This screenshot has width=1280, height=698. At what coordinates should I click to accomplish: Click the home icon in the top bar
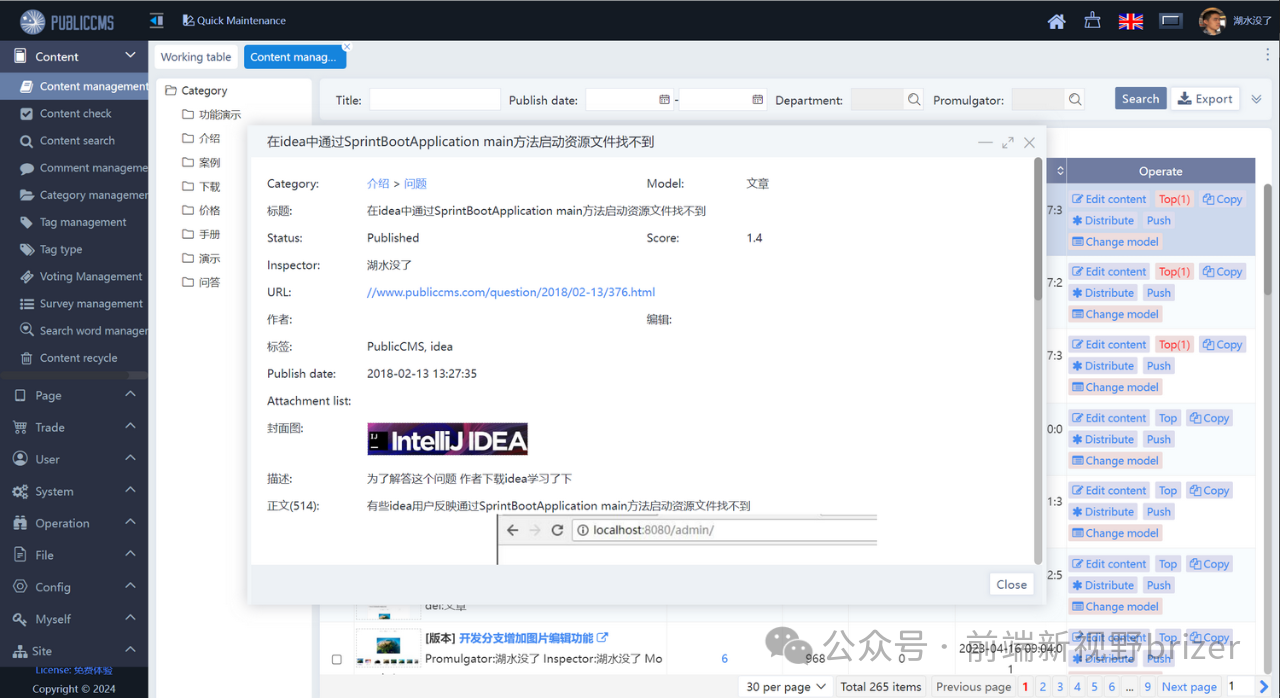tap(1056, 20)
